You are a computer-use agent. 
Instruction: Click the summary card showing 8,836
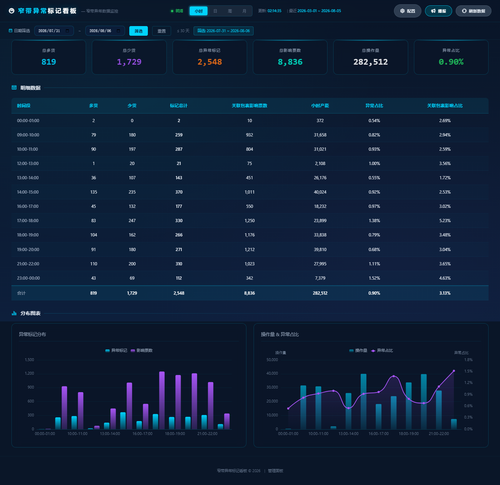coord(290,57)
